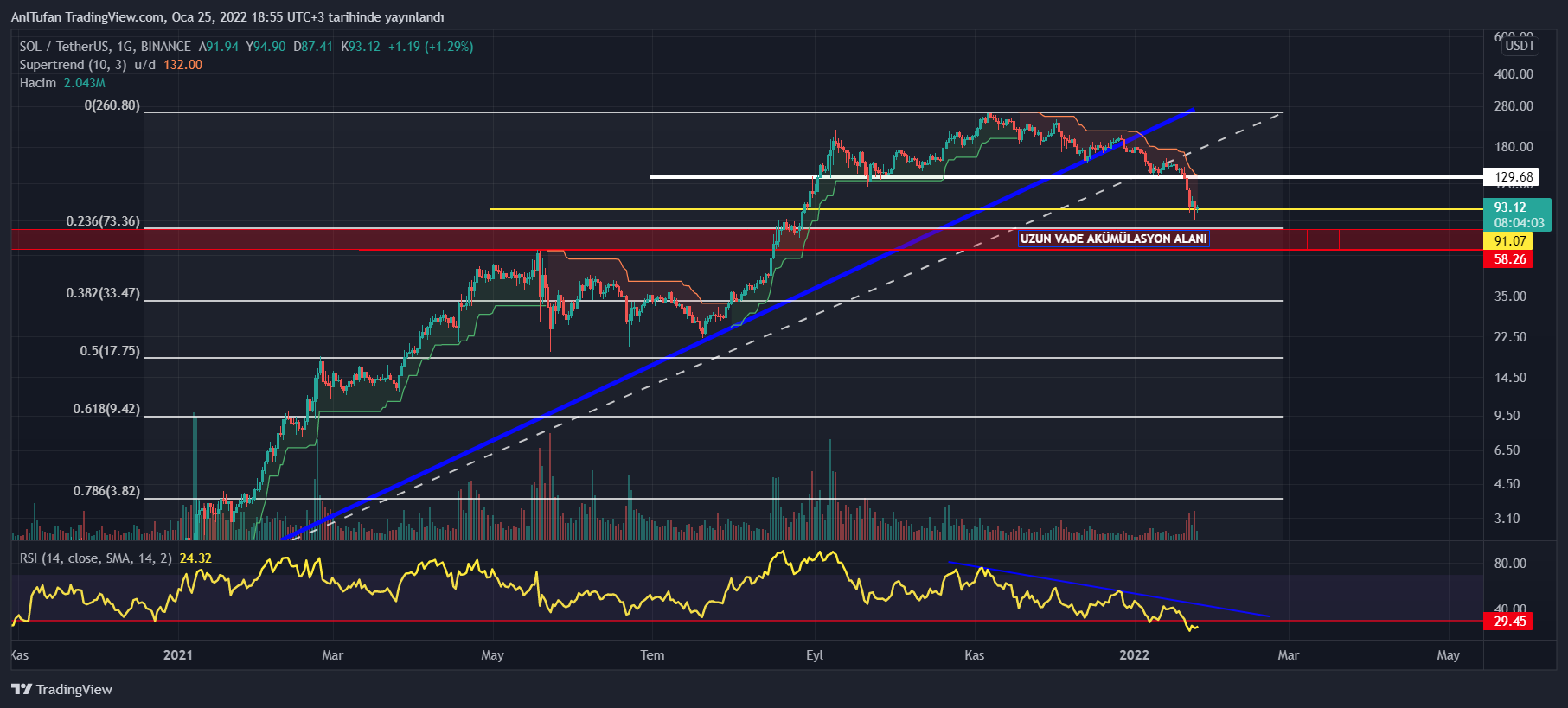Image resolution: width=1568 pixels, height=708 pixels.
Task: Click the RSI value "24.32" in the legend
Action: click(195, 558)
